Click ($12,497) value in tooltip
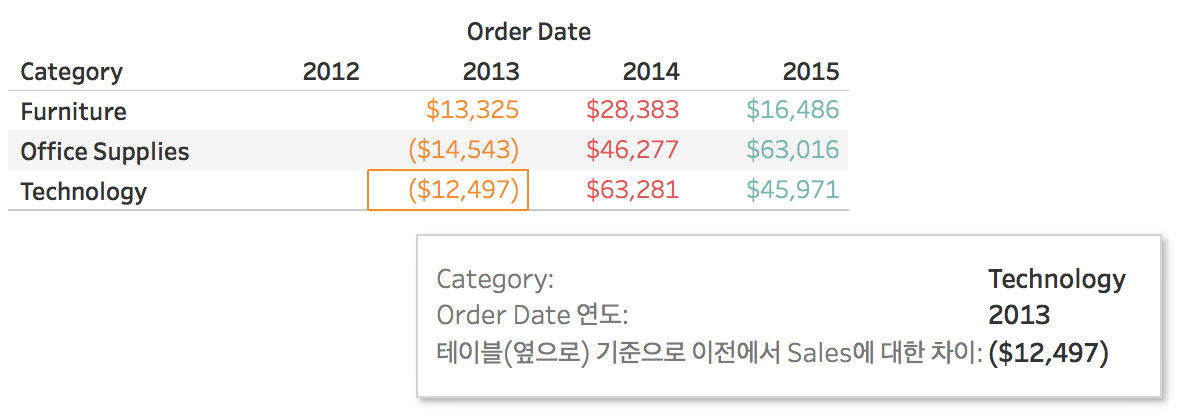1194x416 pixels. [x=1048, y=353]
